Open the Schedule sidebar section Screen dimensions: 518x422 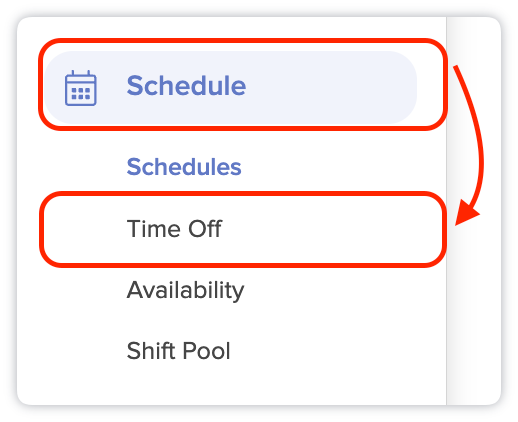231,87
